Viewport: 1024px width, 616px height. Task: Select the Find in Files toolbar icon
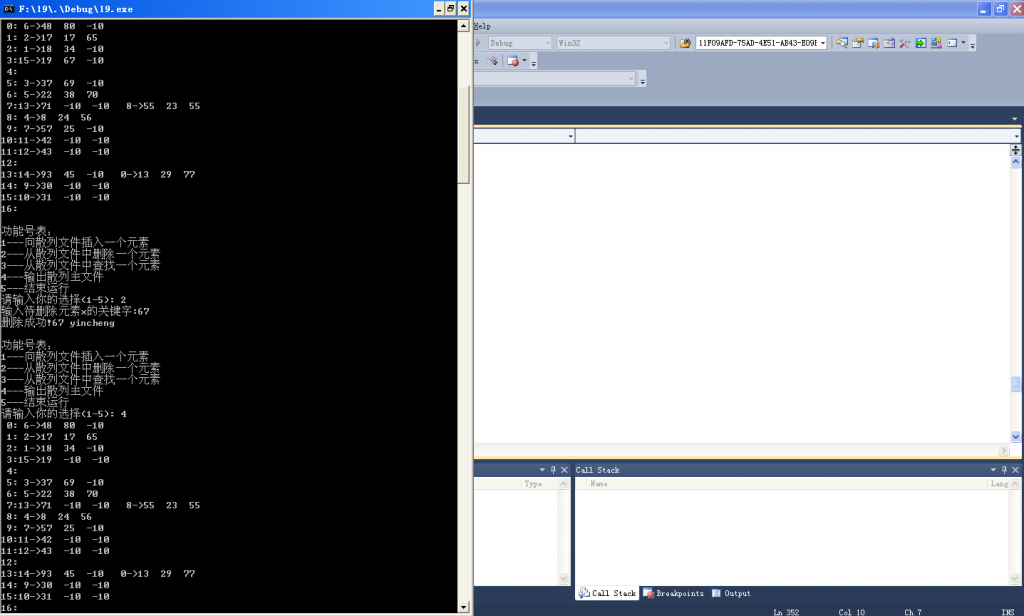pyautogui.click(x=844, y=43)
